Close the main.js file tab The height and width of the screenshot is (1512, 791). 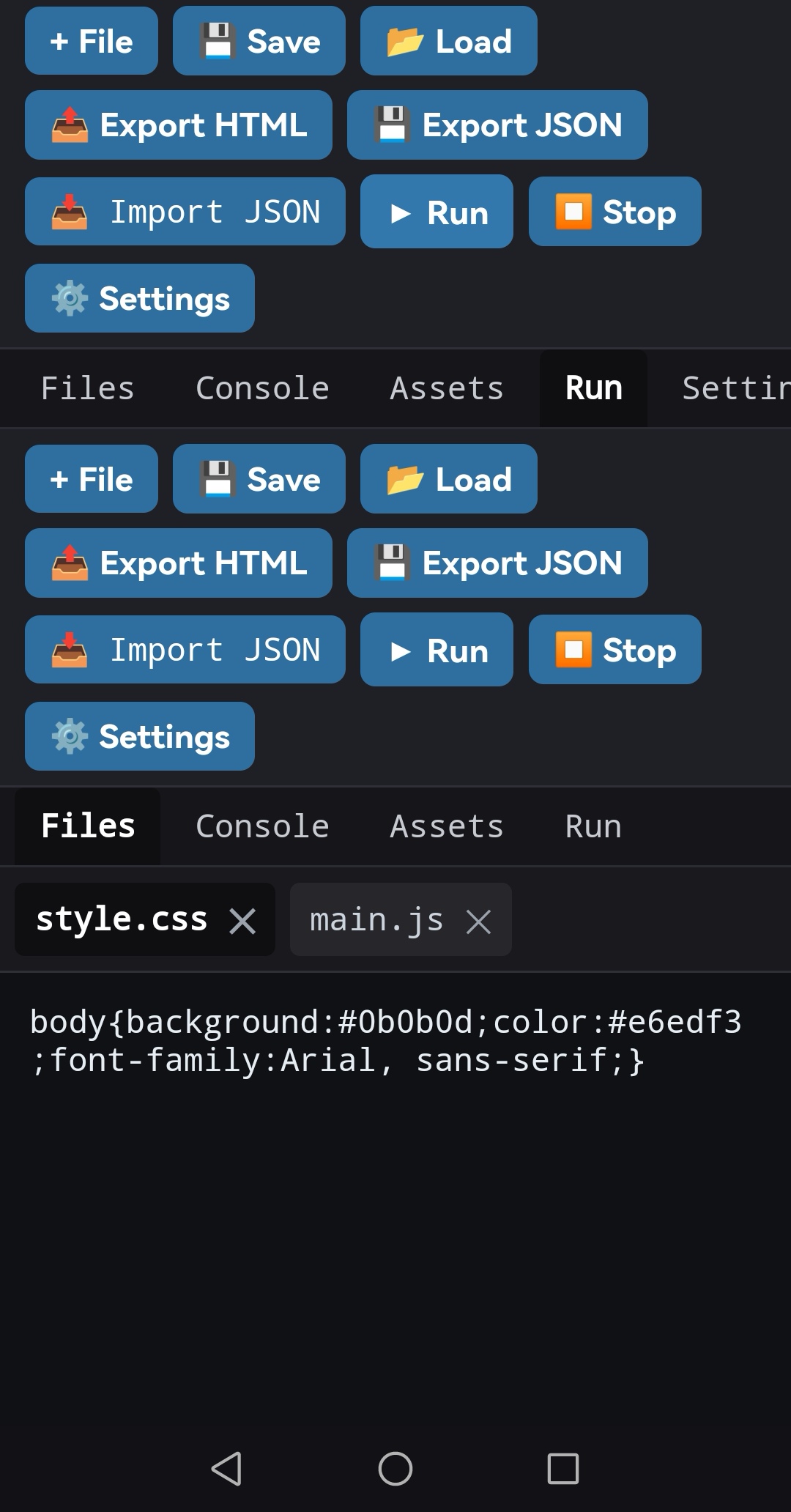(x=478, y=921)
